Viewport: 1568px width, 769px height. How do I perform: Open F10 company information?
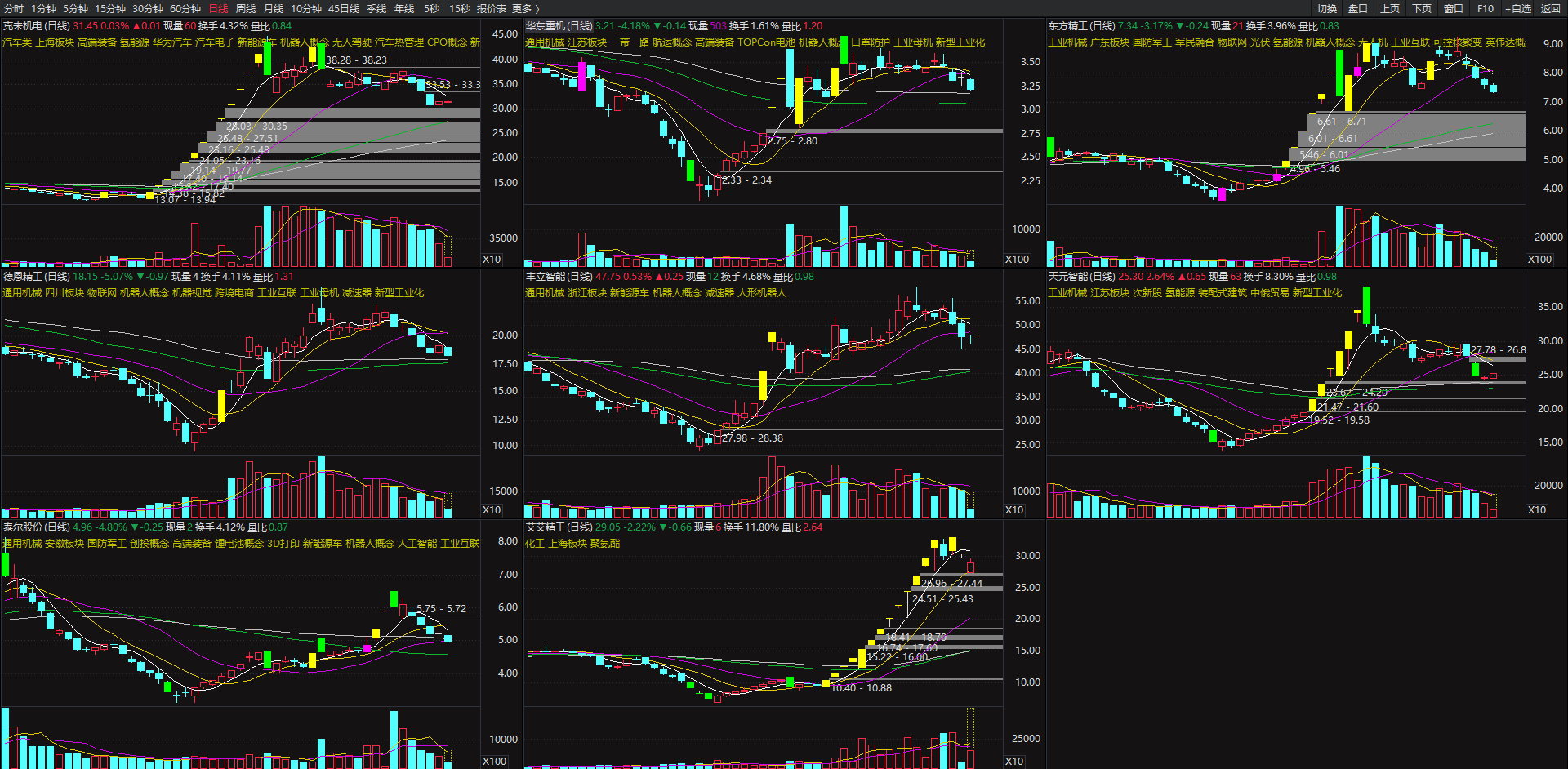coord(1486,8)
